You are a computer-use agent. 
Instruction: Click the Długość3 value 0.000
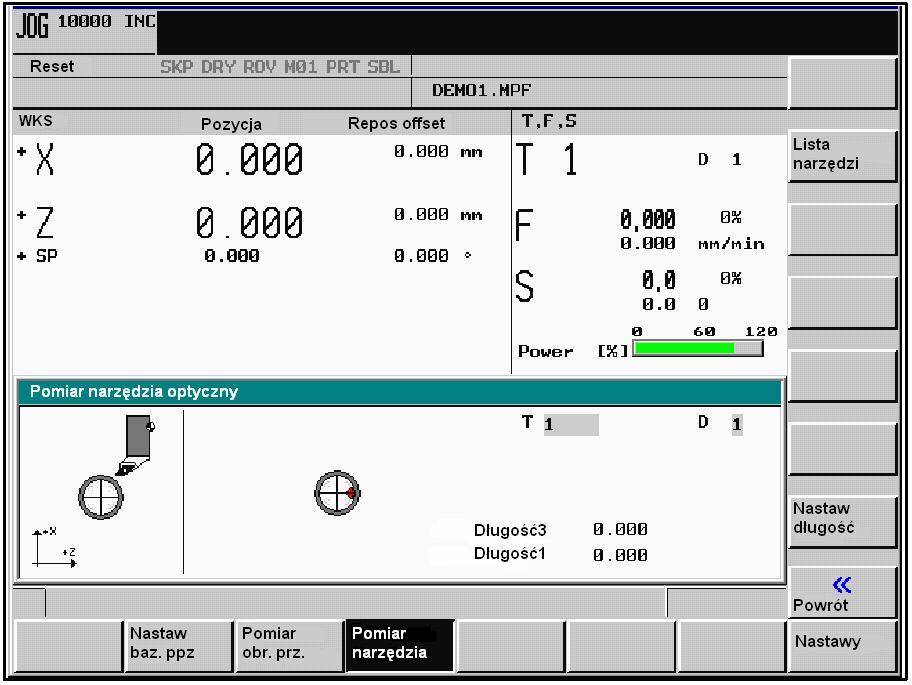coord(620,529)
